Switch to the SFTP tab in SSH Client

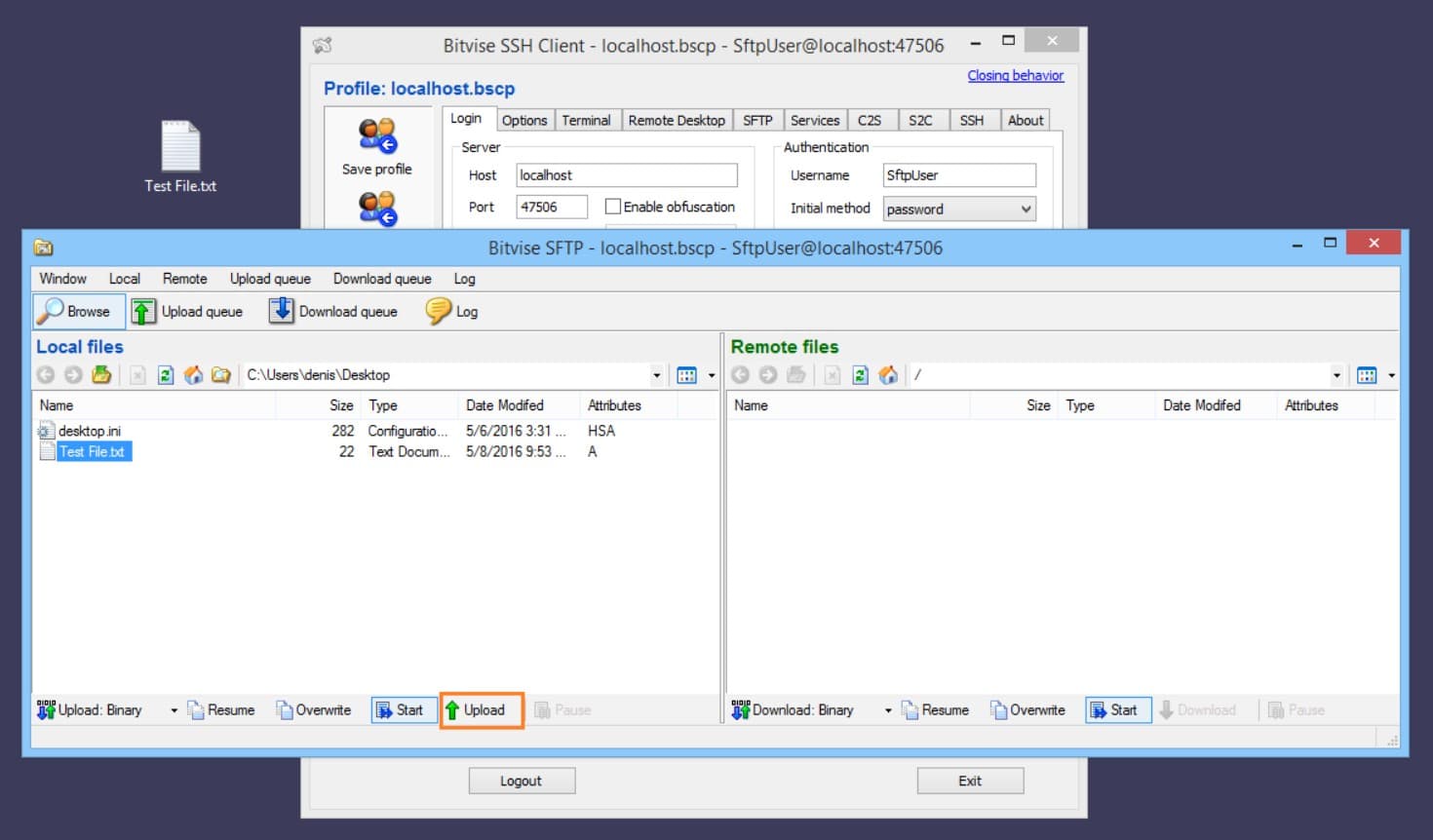click(757, 120)
